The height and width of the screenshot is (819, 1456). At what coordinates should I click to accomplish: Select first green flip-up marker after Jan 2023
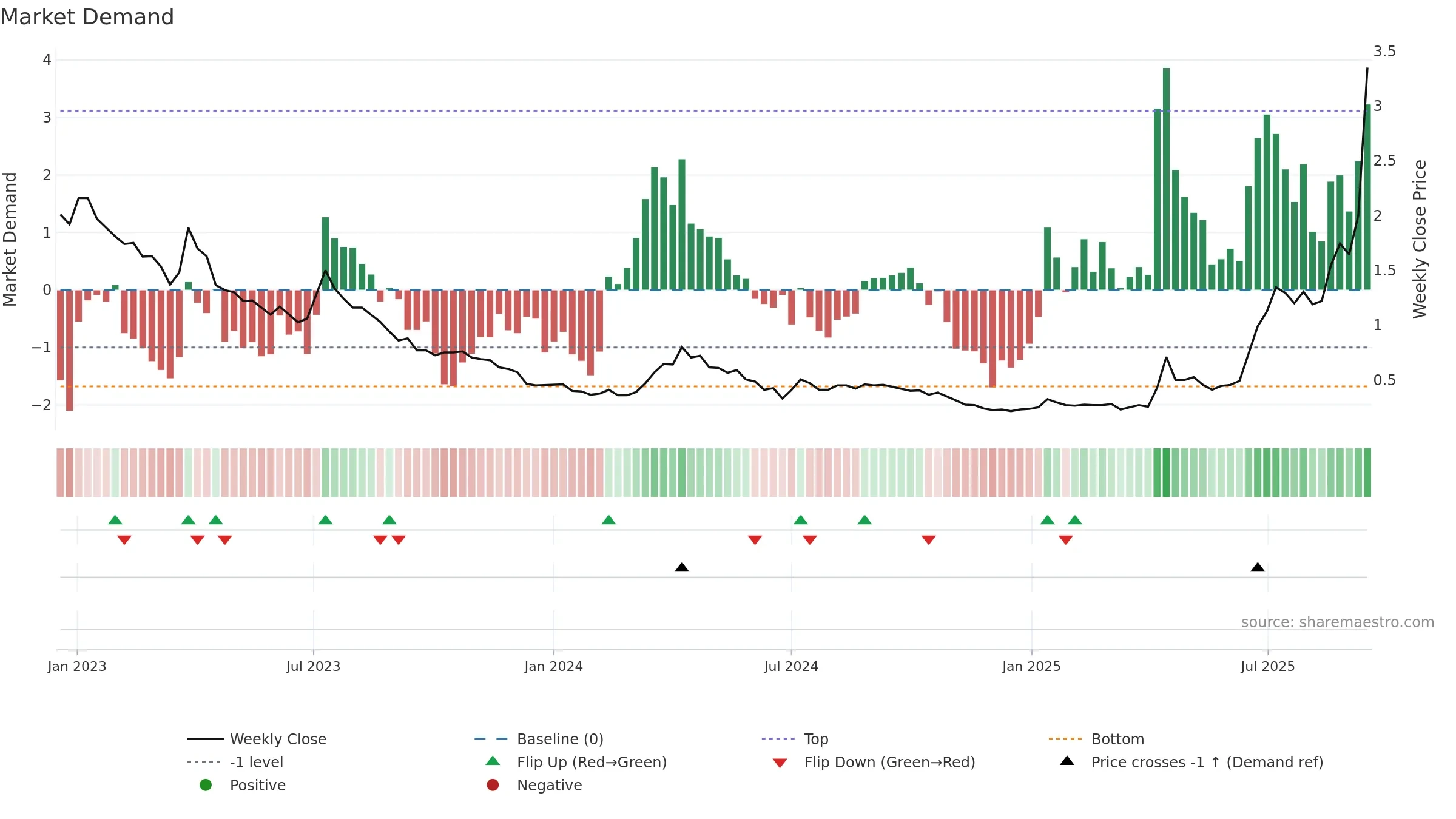pos(115,520)
